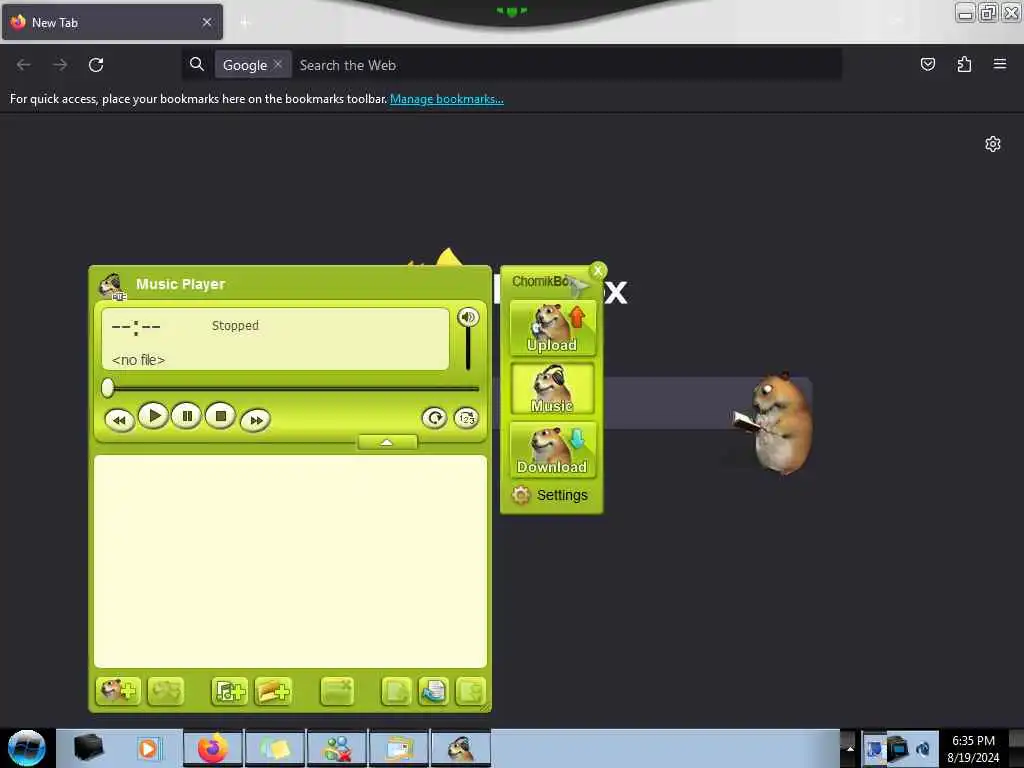Open a new tab with plus button
The width and height of the screenshot is (1024, 768).
[245, 23]
